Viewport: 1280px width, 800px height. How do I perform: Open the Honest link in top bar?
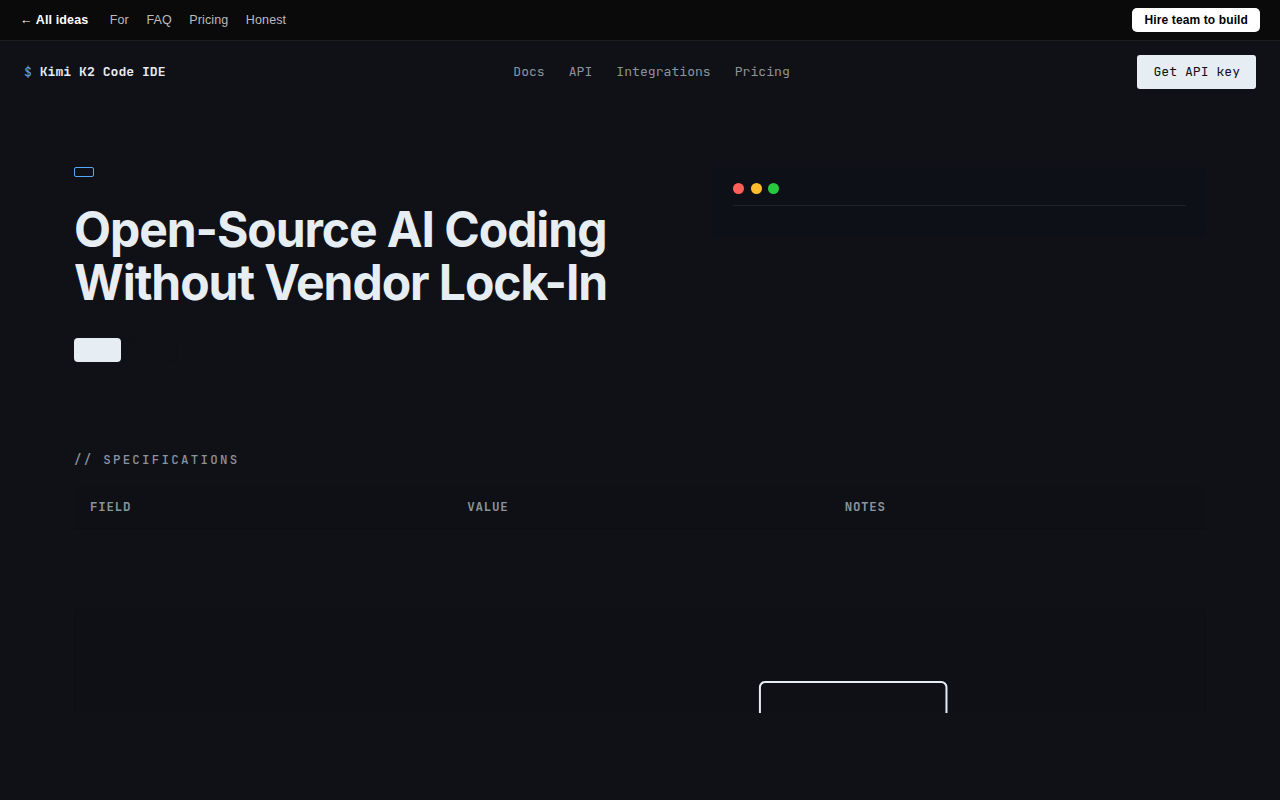pos(266,20)
